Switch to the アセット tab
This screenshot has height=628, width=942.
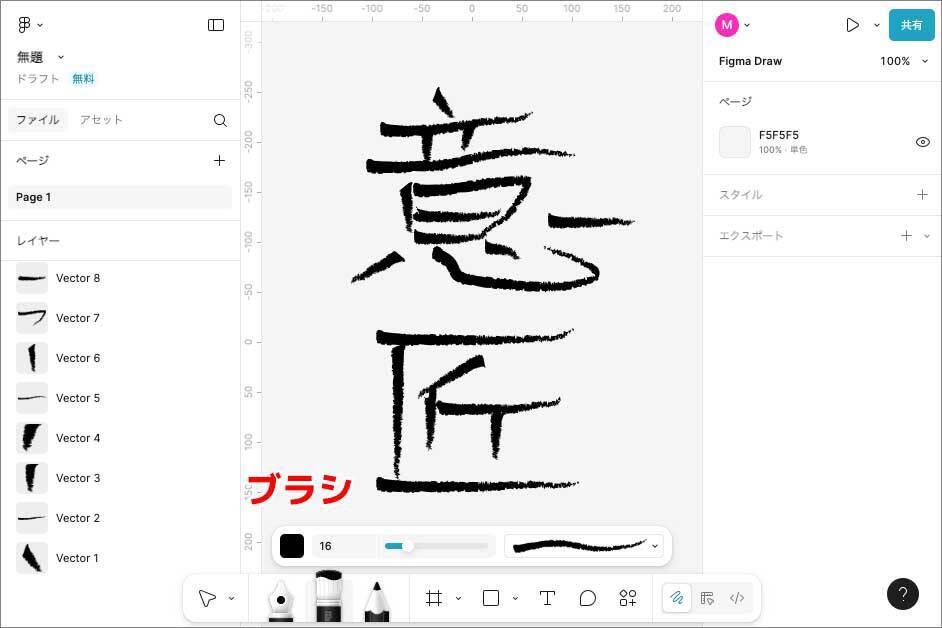101,120
